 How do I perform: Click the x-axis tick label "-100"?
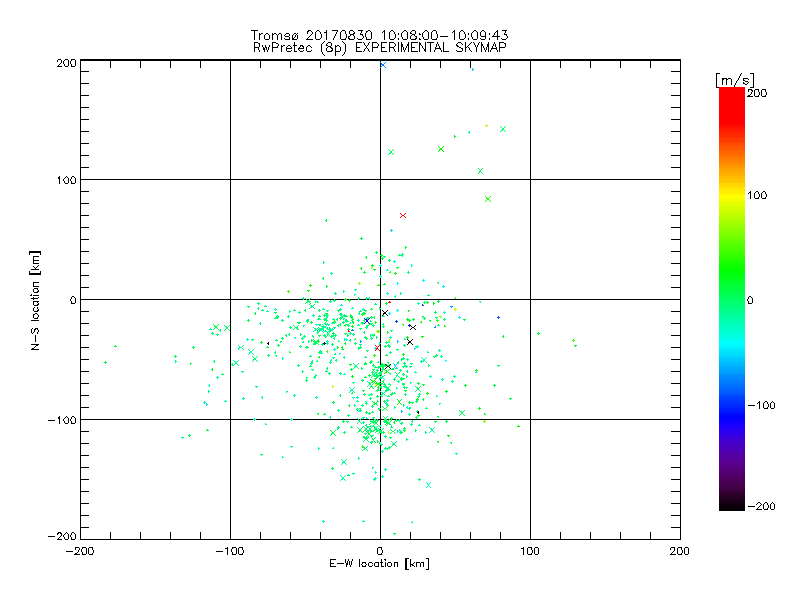tap(230, 551)
